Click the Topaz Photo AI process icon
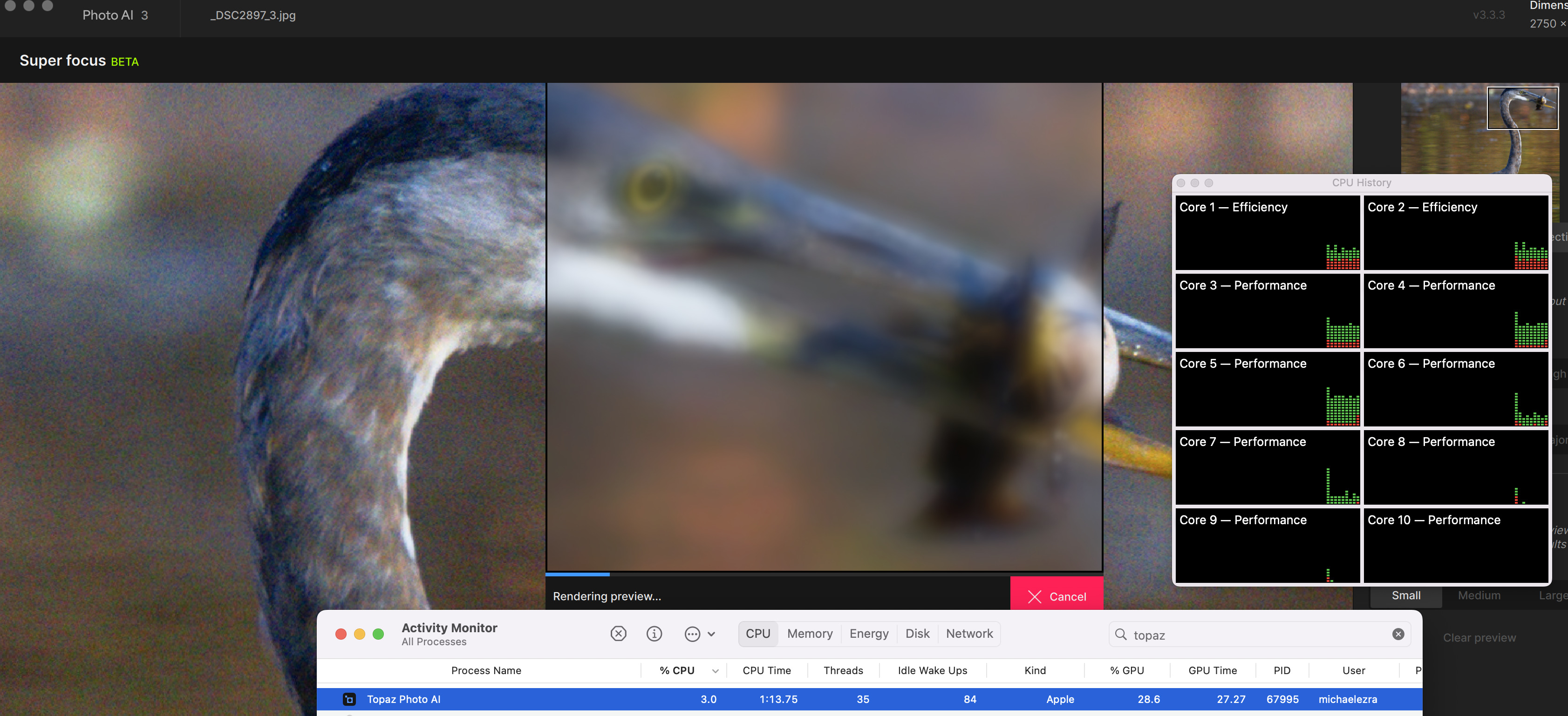 pos(349,699)
